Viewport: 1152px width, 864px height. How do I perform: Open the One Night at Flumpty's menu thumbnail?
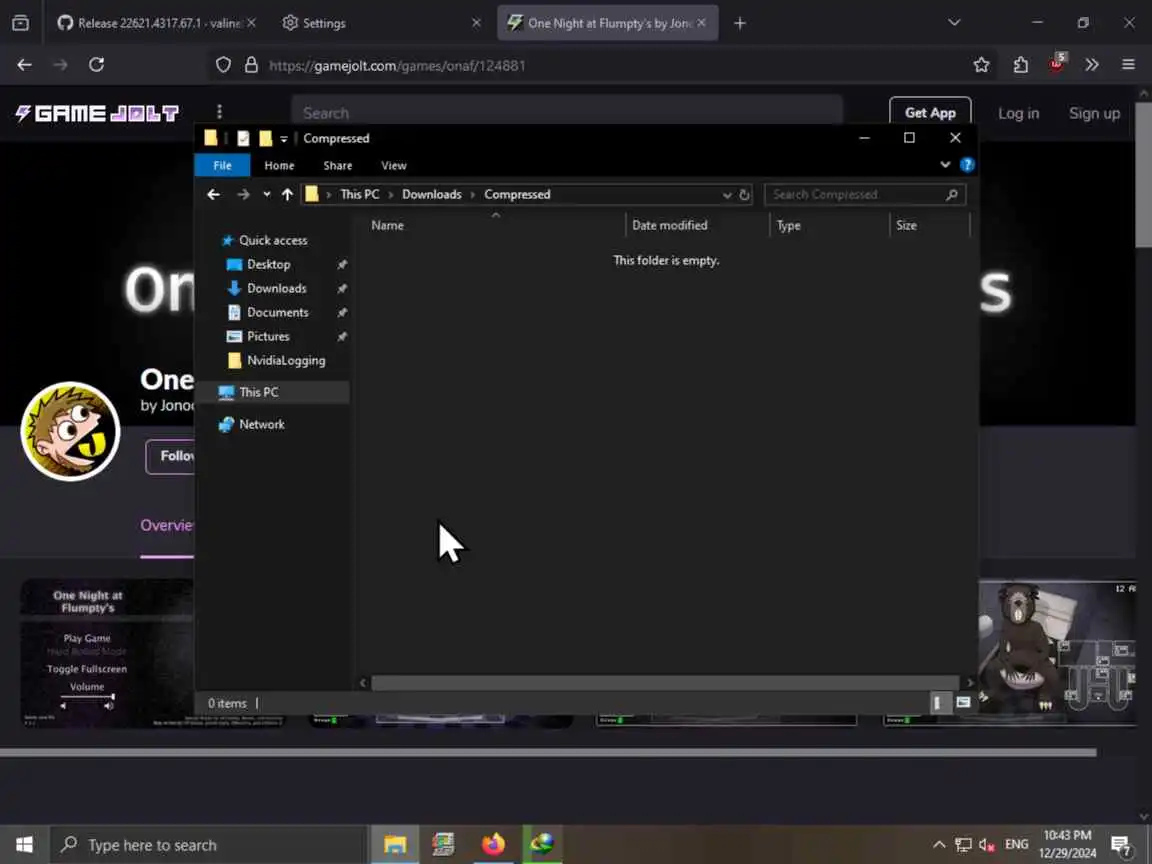tap(107, 653)
